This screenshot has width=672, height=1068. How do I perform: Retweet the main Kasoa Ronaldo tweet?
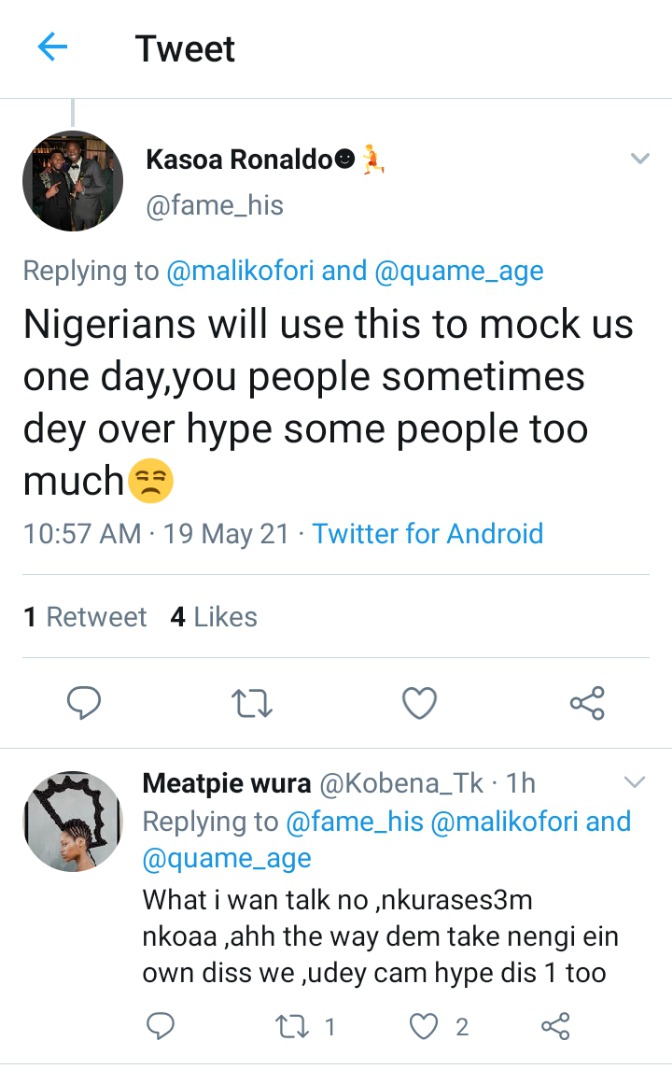point(252,704)
